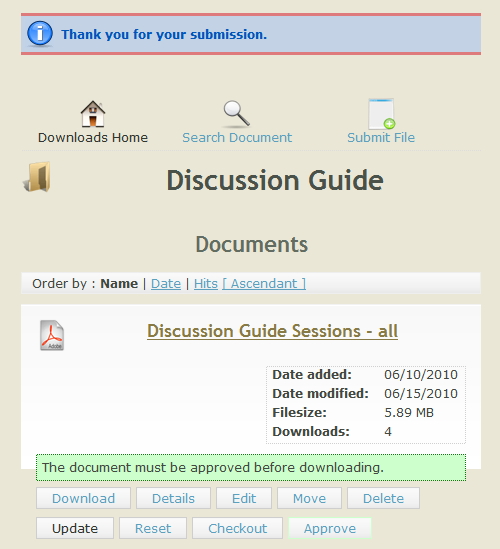Click the Submit File page icon
Image resolution: width=500 pixels, height=549 pixels.
pos(381,114)
